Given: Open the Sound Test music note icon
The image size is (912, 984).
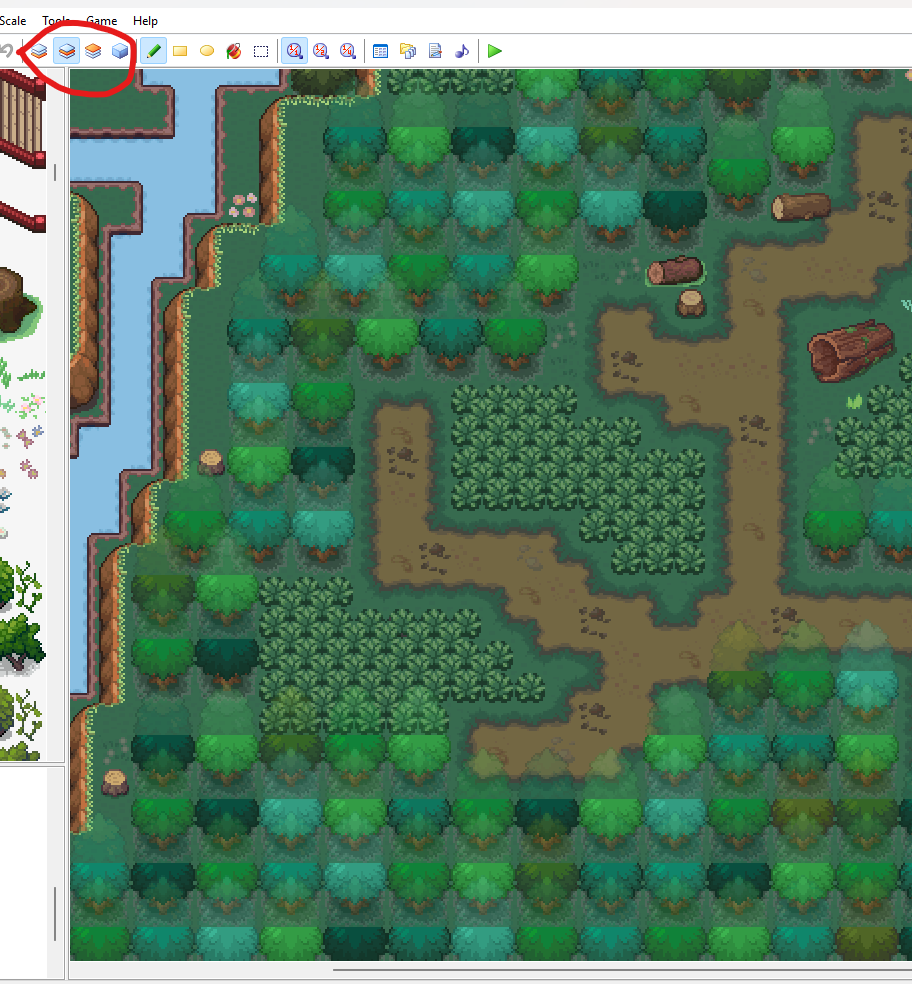Looking at the screenshot, I should tap(462, 51).
